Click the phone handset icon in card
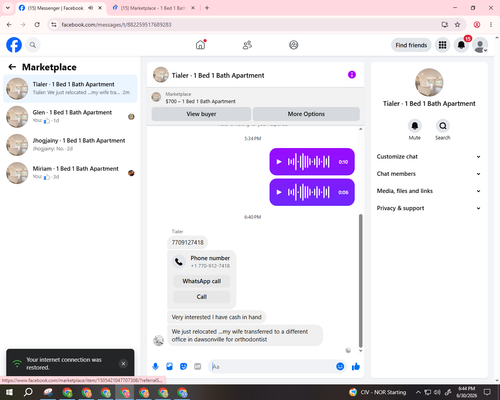 click(179, 262)
